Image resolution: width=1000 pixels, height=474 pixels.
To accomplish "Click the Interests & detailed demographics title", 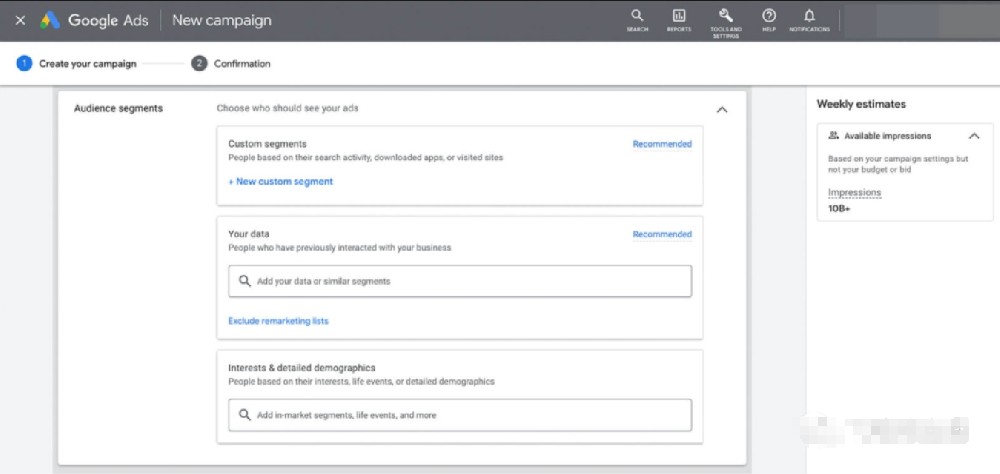I will pos(302,368).
